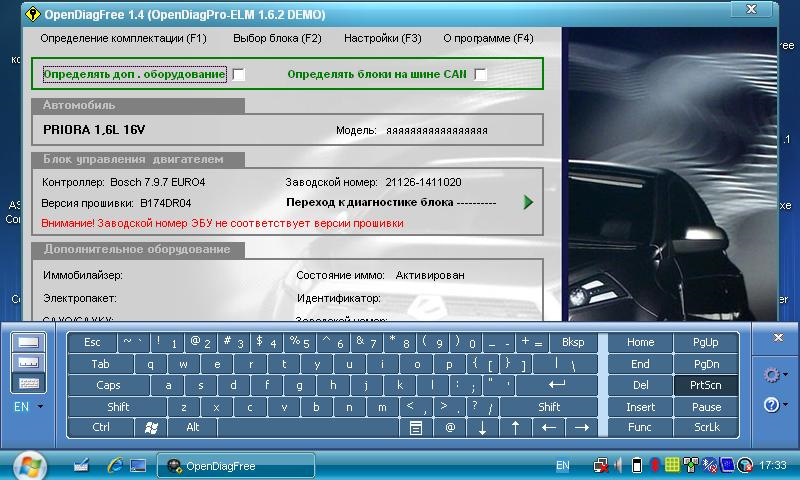Click the blue monitor tray icon
Screen dimensions: 800x480
(727, 465)
